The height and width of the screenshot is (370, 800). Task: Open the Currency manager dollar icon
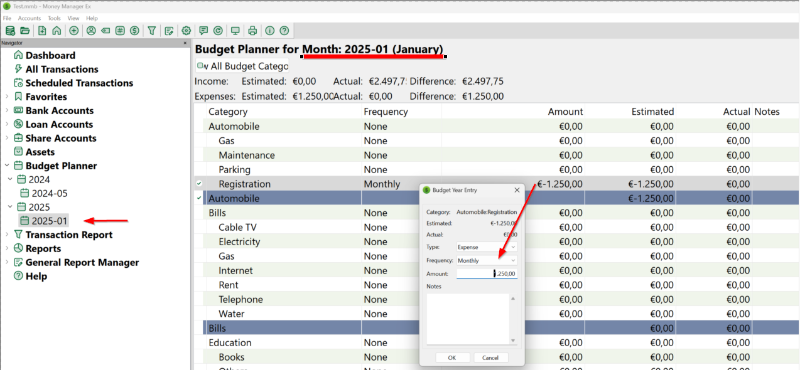134,31
